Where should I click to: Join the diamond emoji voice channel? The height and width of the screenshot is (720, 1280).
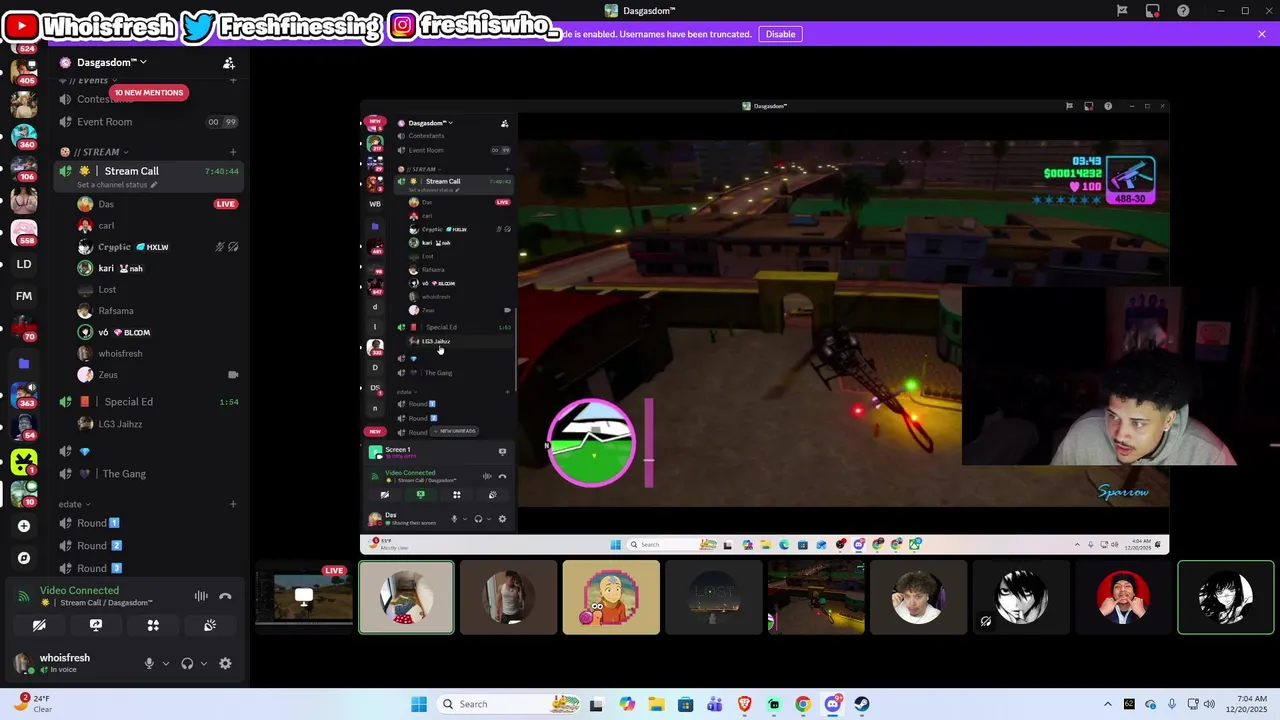click(148, 451)
